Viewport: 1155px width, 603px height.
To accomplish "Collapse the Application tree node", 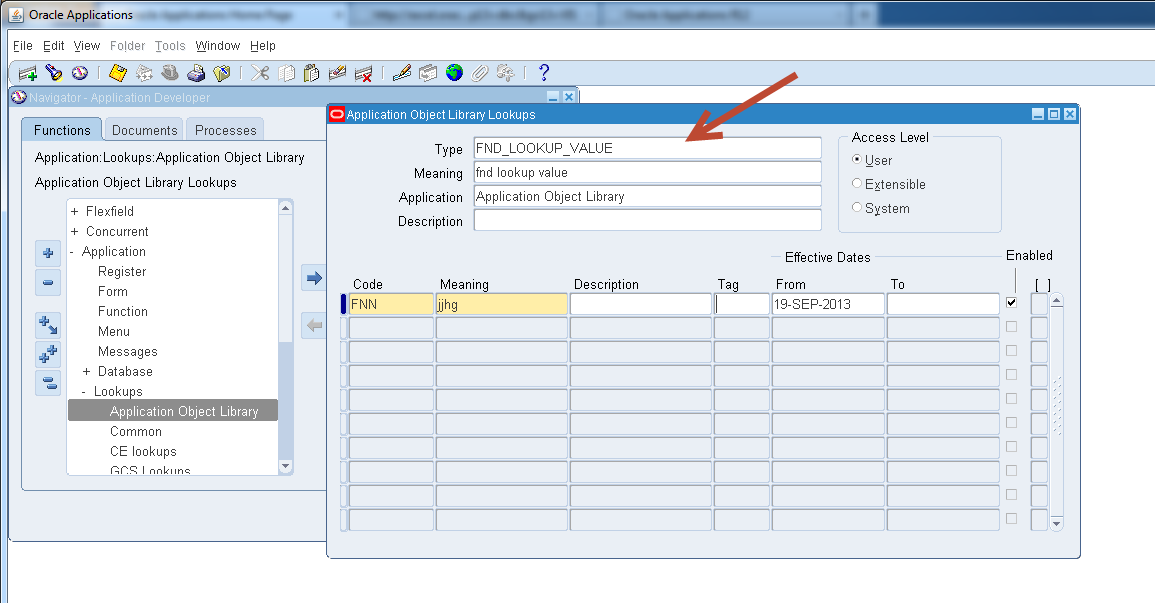I will pyautogui.click(x=72, y=252).
